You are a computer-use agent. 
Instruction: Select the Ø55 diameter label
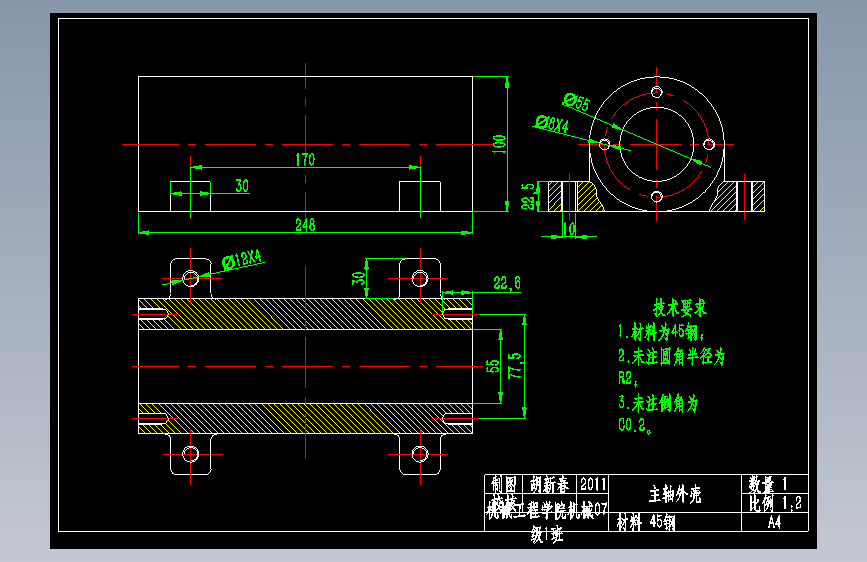coord(577,102)
